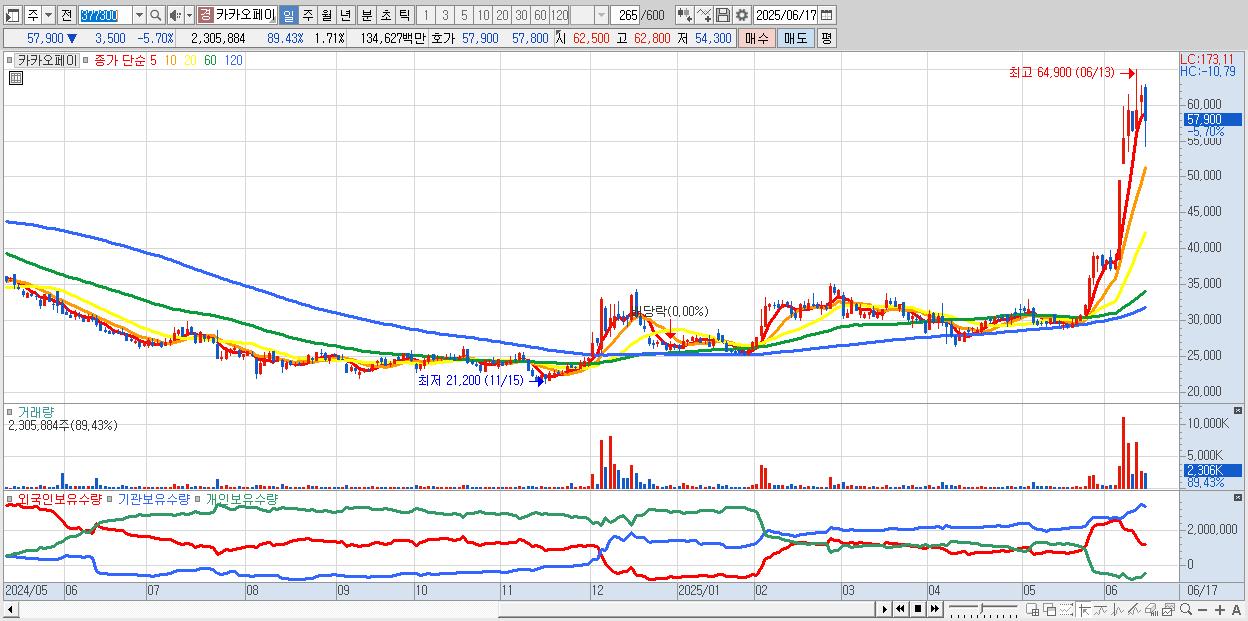Click the overlapping windows icon in bottom toolbar
This screenshot has height=621, width=1248.
tap(1049, 610)
